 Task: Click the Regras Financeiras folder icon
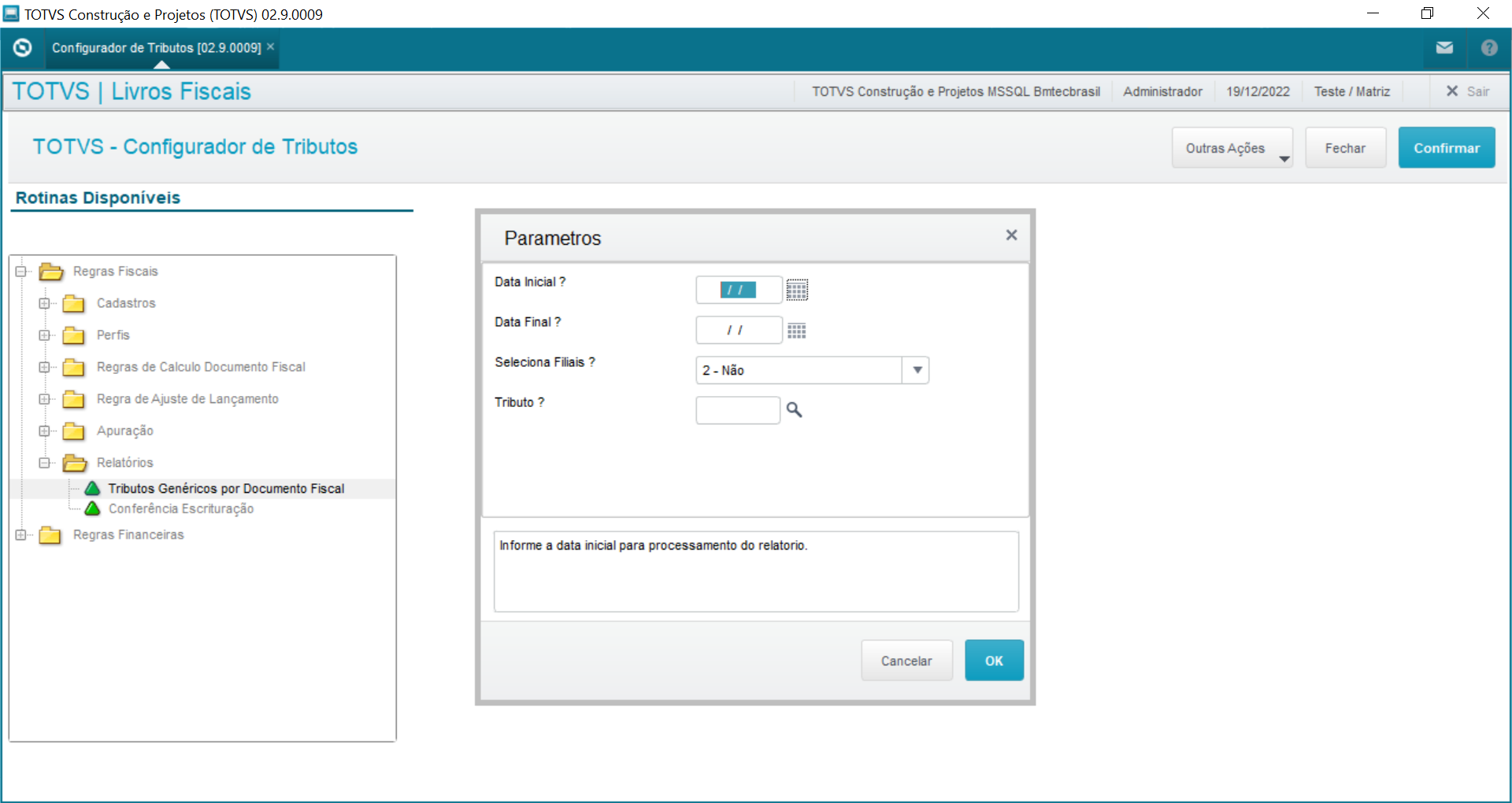pyautogui.click(x=50, y=535)
